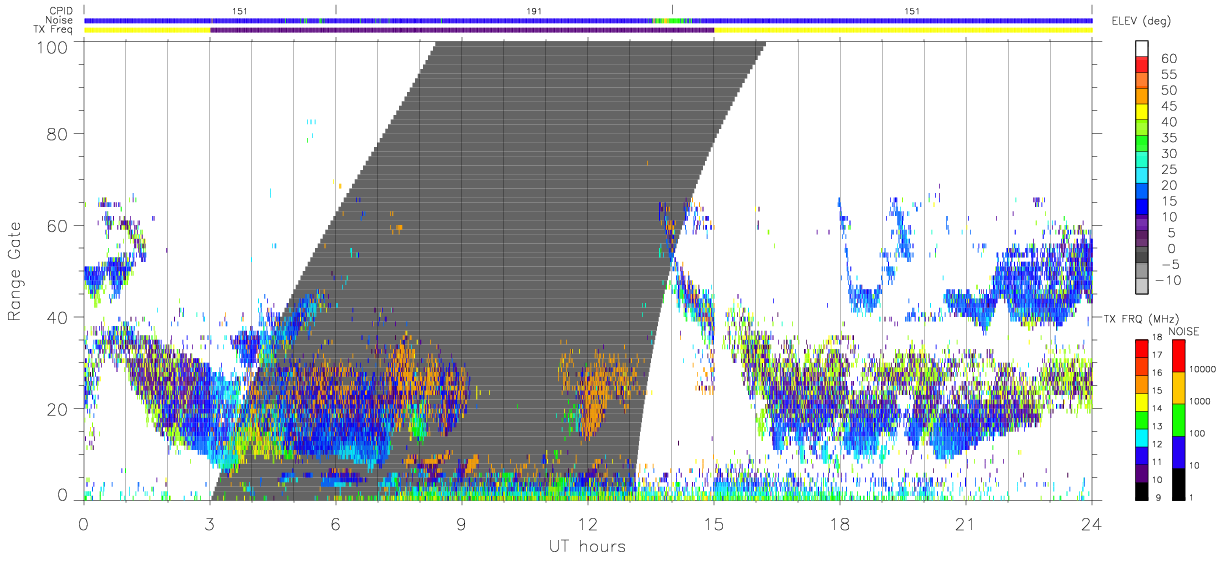The width and height of the screenshot is (1228, 567).
Task: Click the UT hours axis title
Action: pyautogui.click(x=586, y=547)
